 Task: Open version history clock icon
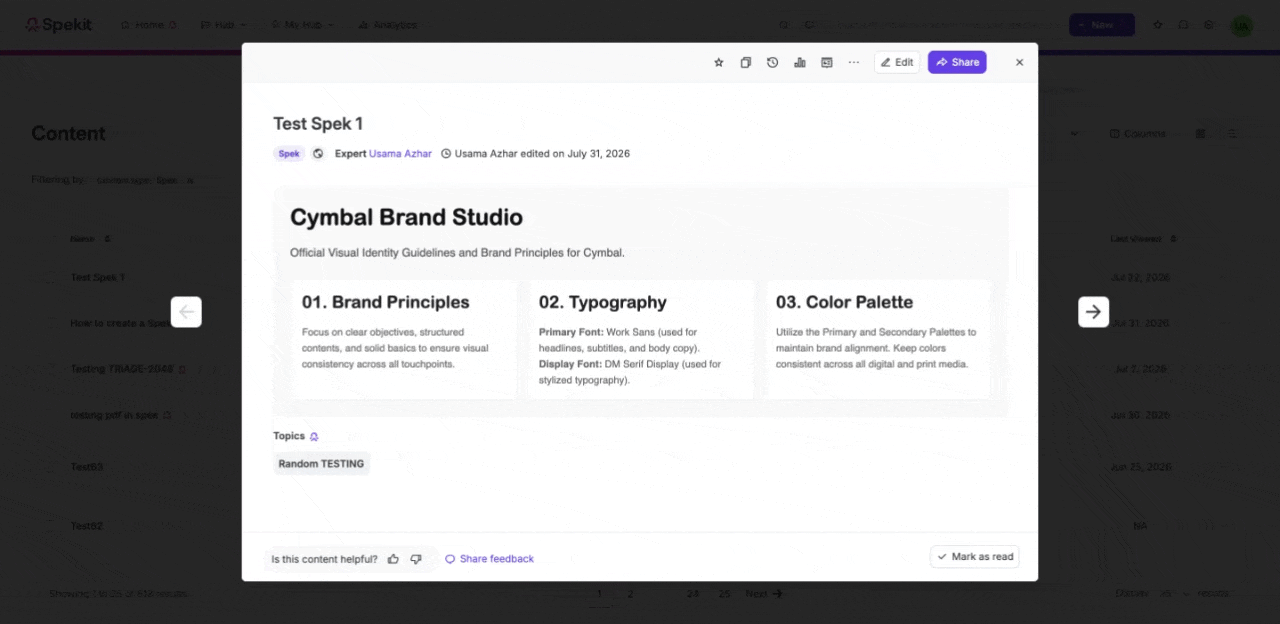pos(772,62)
